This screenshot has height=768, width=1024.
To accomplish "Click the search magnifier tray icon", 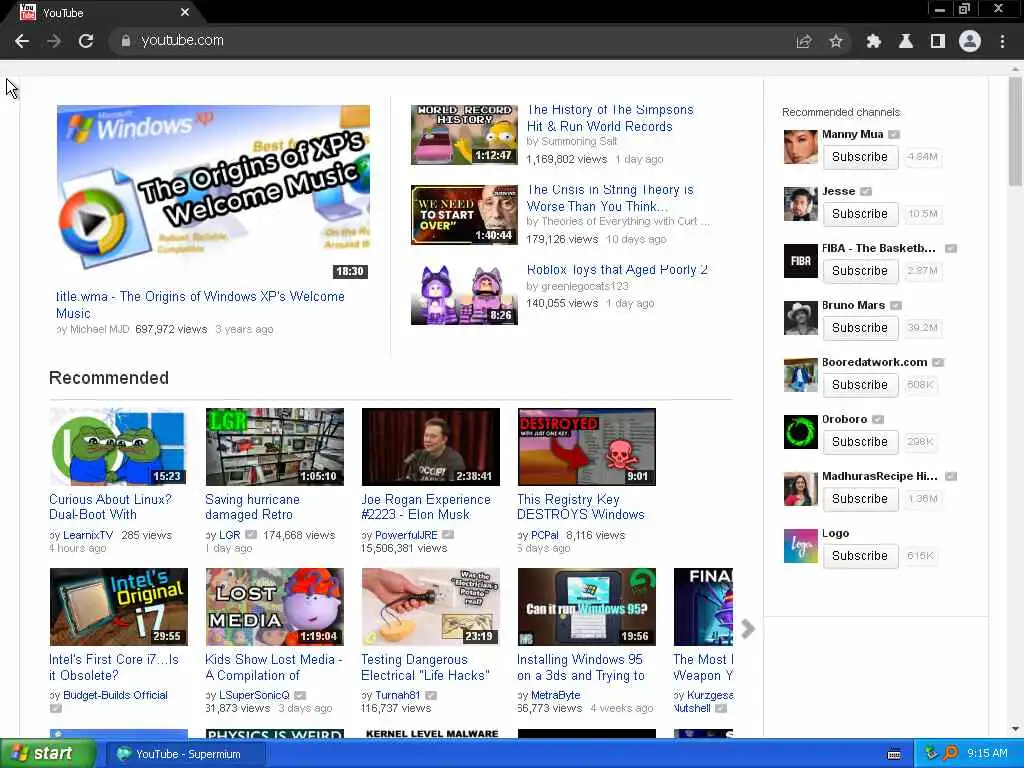I will click(x=950, y=754).
